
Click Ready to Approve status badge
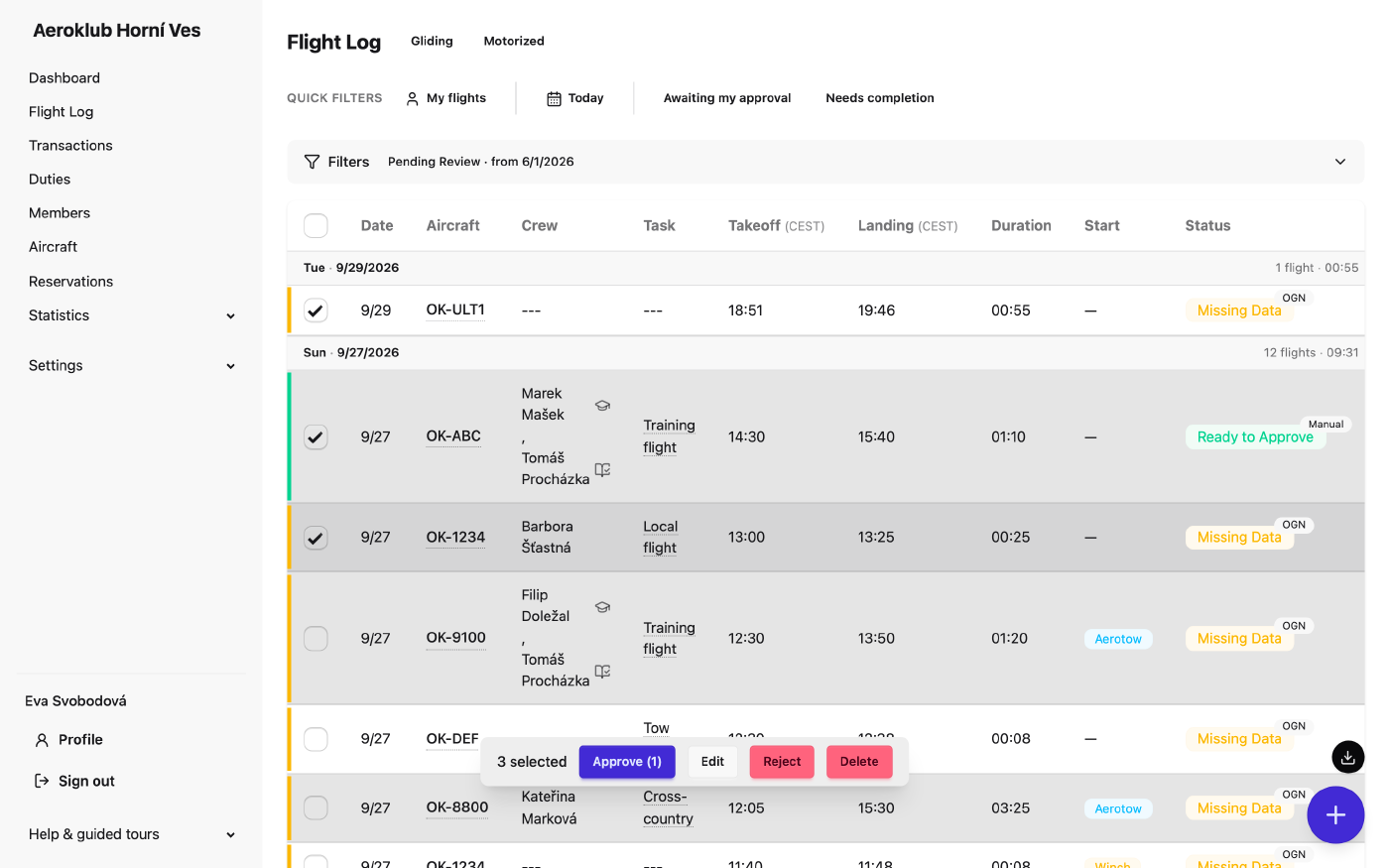pos(1255,437)
